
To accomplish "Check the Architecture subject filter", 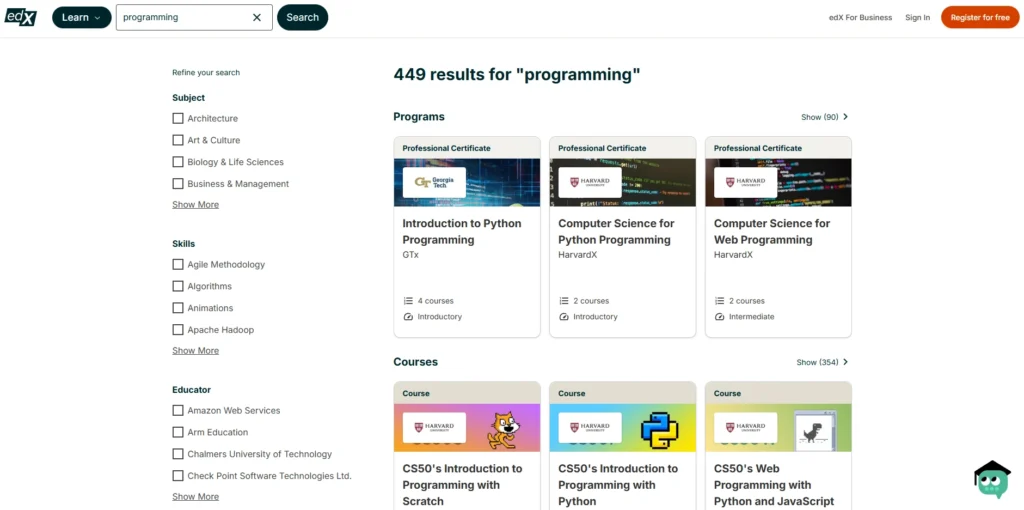I will click(178, 118).
